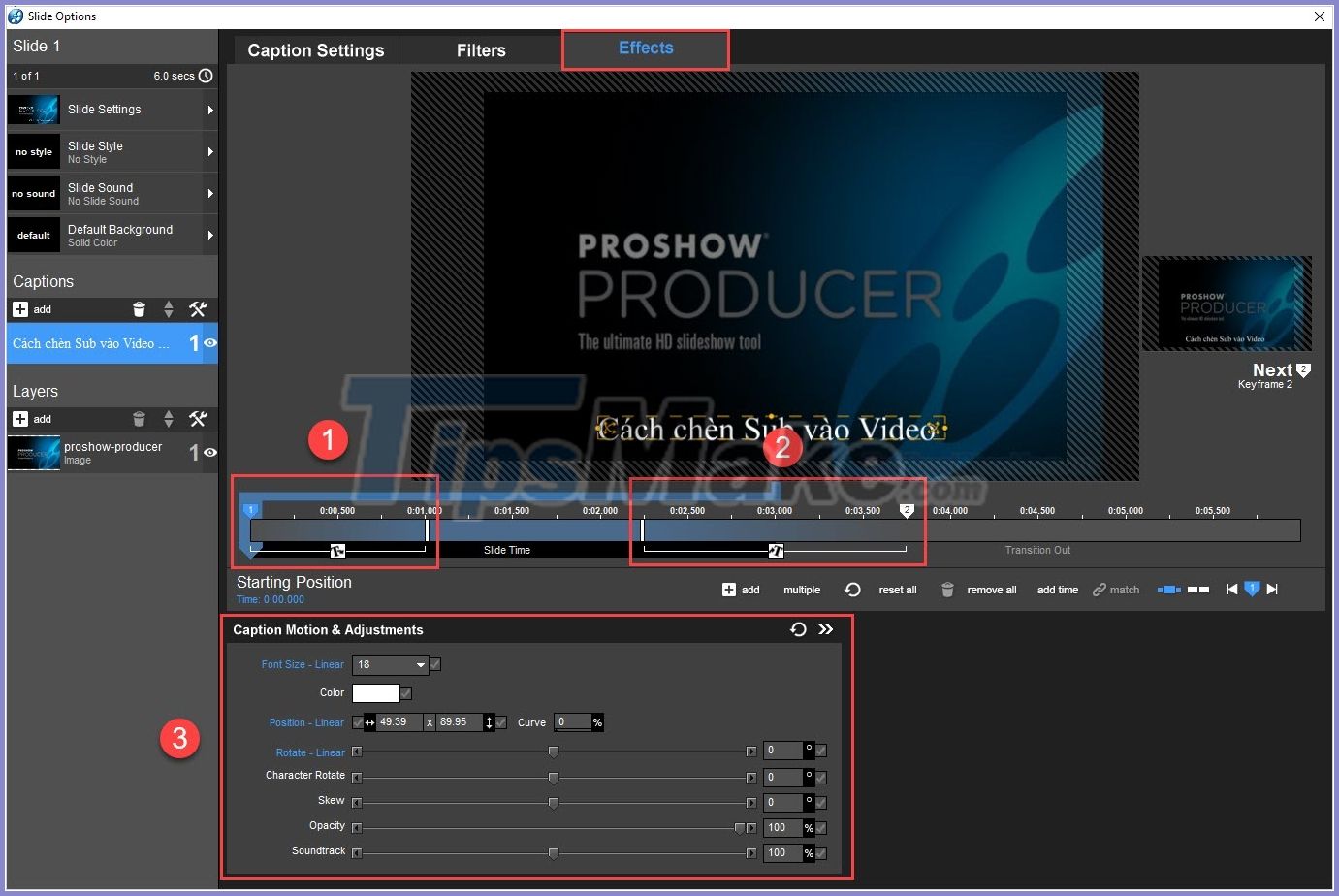Switch to the Filters tab
This screenshot has height=896, width=1339.
coord(479,49)
